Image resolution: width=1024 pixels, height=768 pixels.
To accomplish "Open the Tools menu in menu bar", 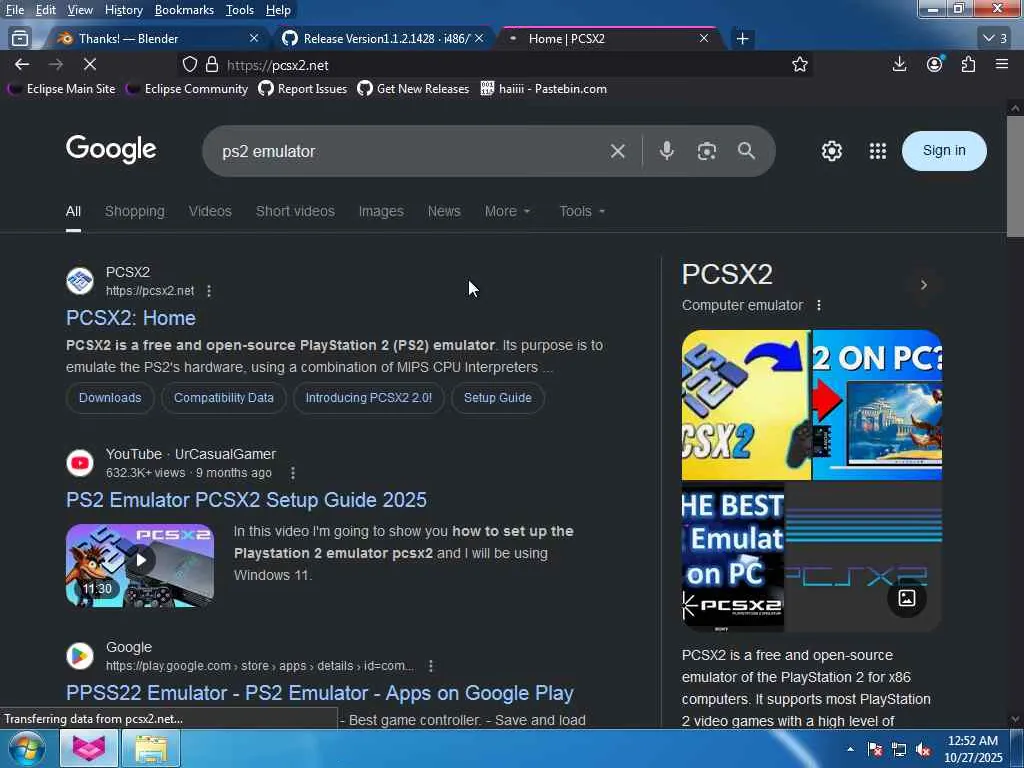I will click(240, 10).
